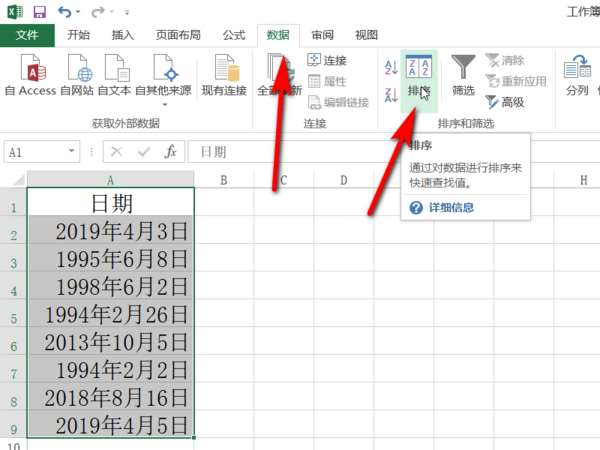Import data from text (自文本)
This screenshot has height=450, width=600.
coord(114,75)
